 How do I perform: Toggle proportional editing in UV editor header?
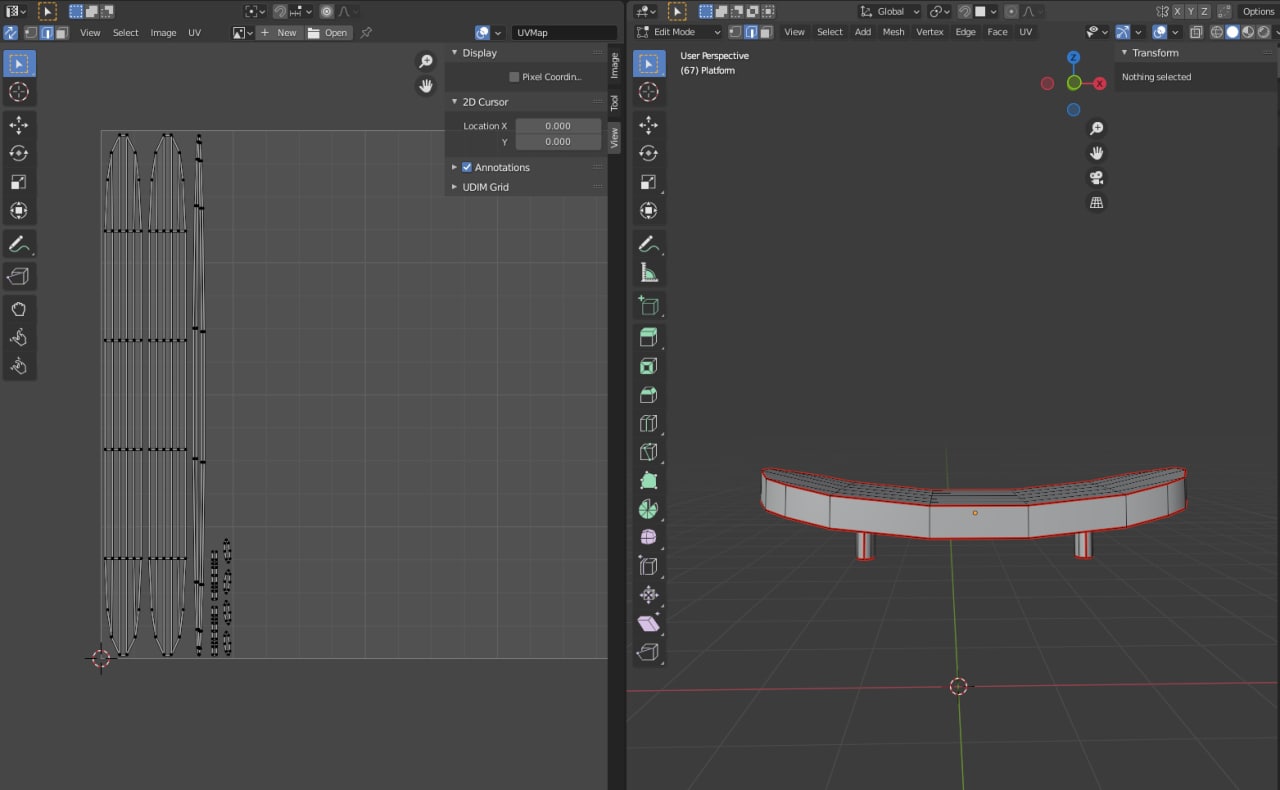coord(327,11)
